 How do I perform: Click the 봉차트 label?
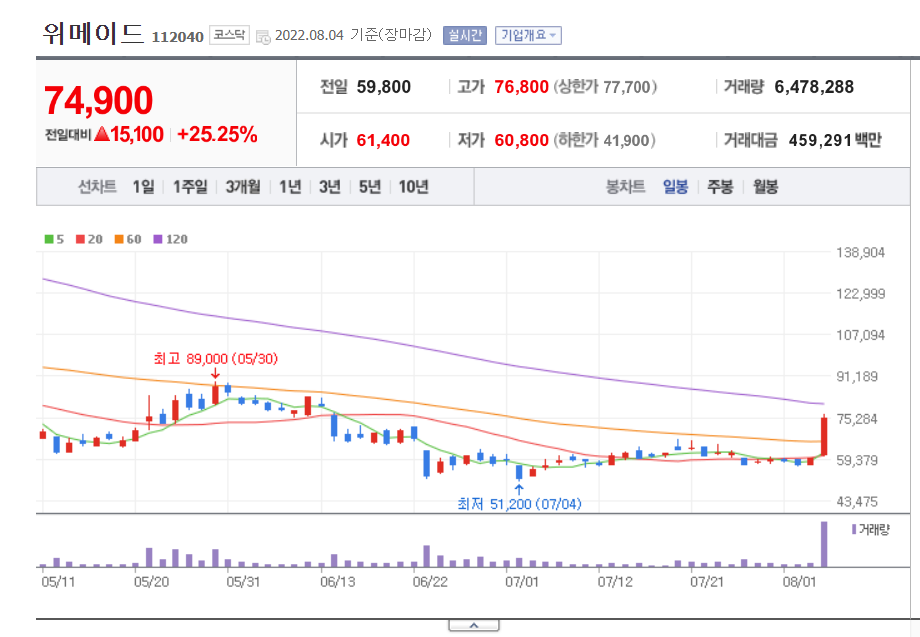coord(625,187)
